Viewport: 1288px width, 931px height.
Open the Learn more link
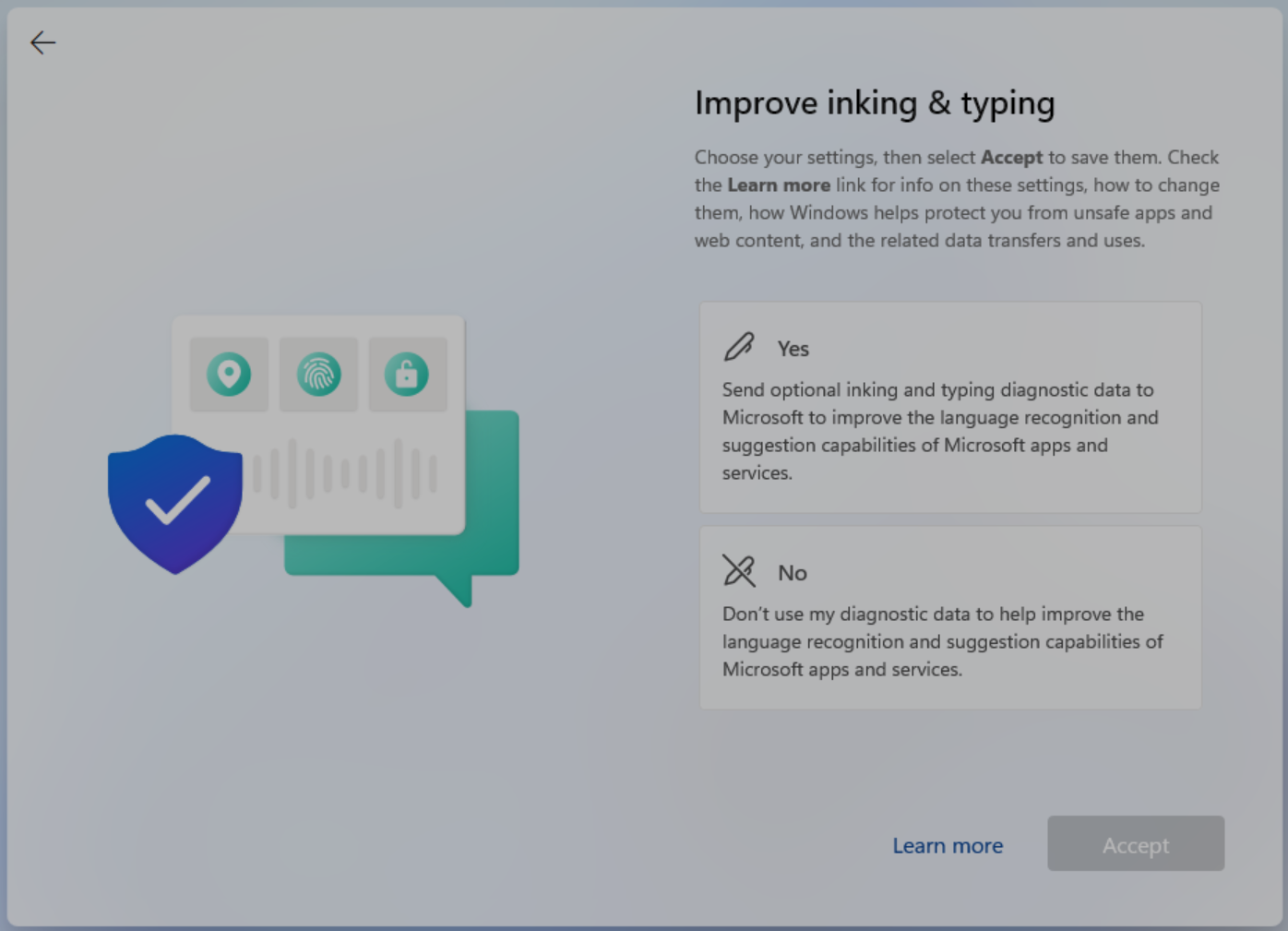pos(948,845)
